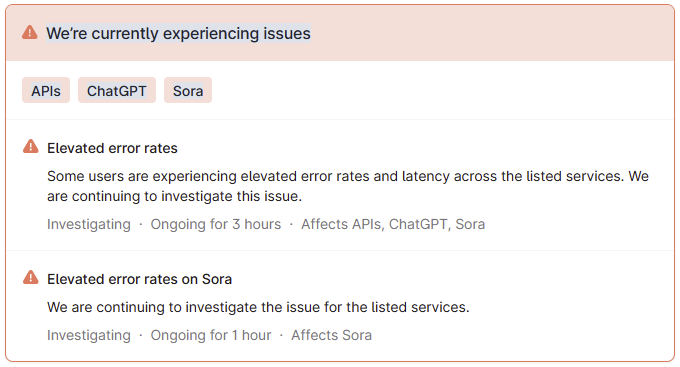Click the 'Affects Sora' text
The image size is (680, 367).
[331, 335]
